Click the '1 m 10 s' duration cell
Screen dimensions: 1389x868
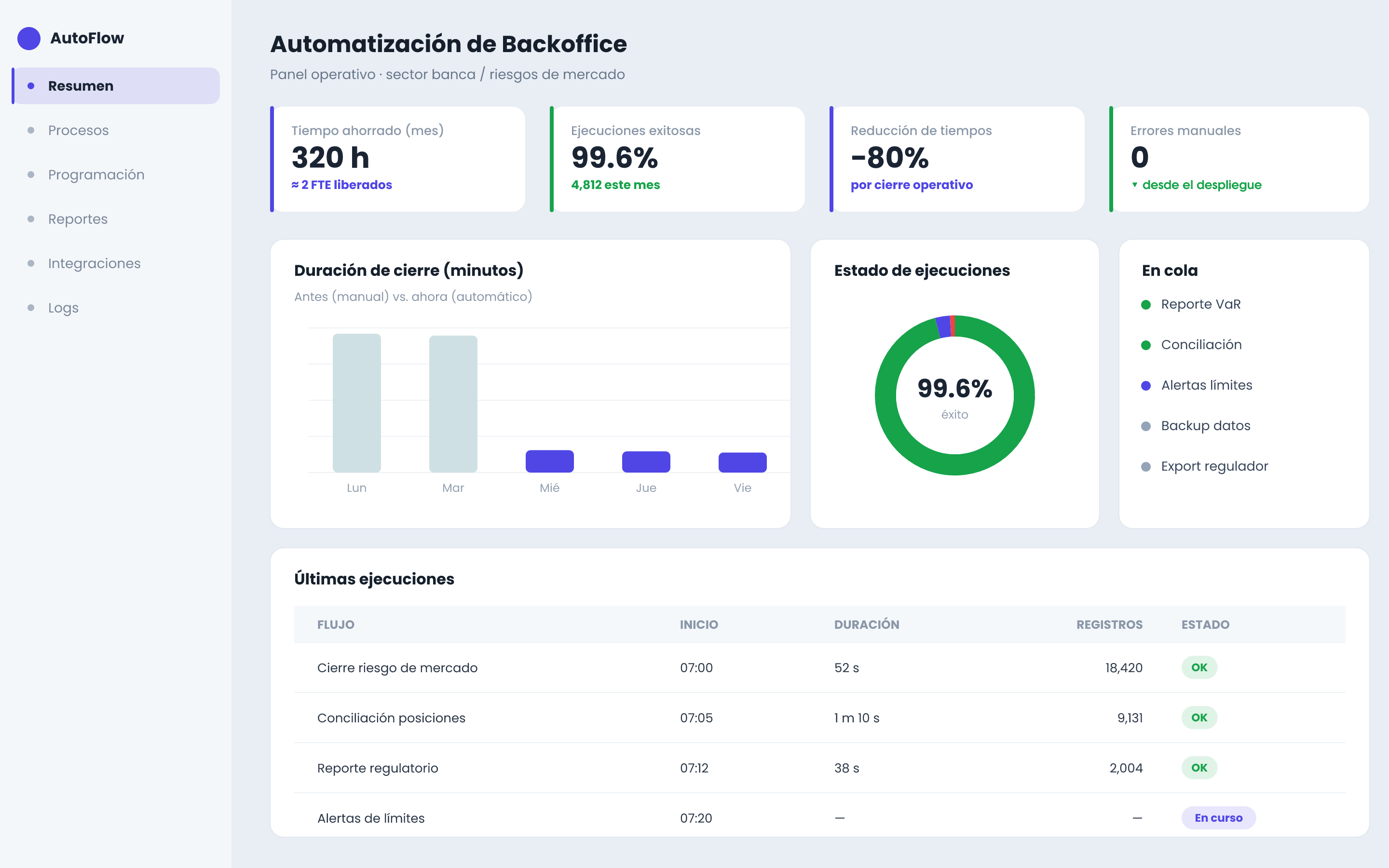pyautogui.click(x=857, y=718)
